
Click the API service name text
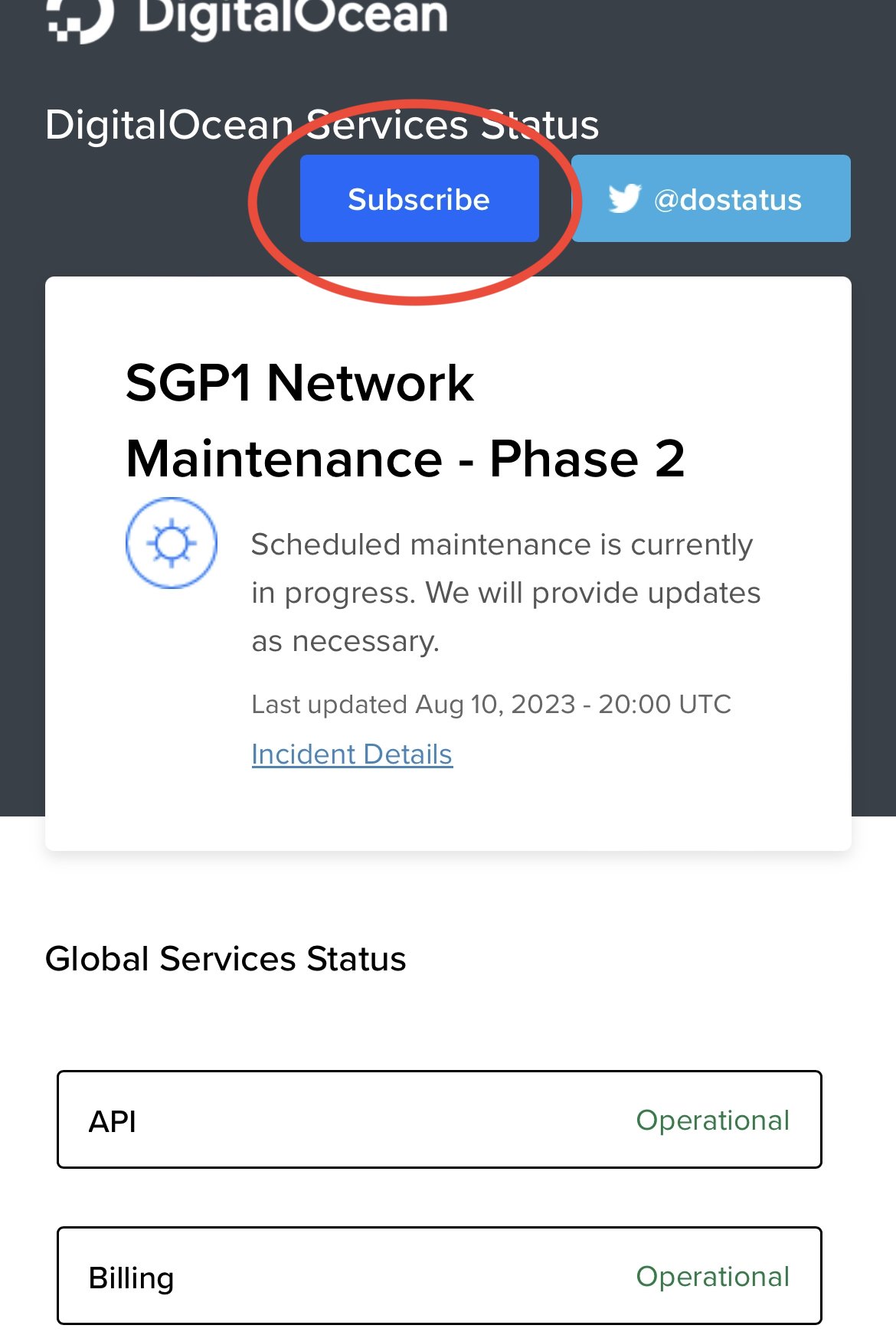pyautogui.click(x=112, y=1120)
